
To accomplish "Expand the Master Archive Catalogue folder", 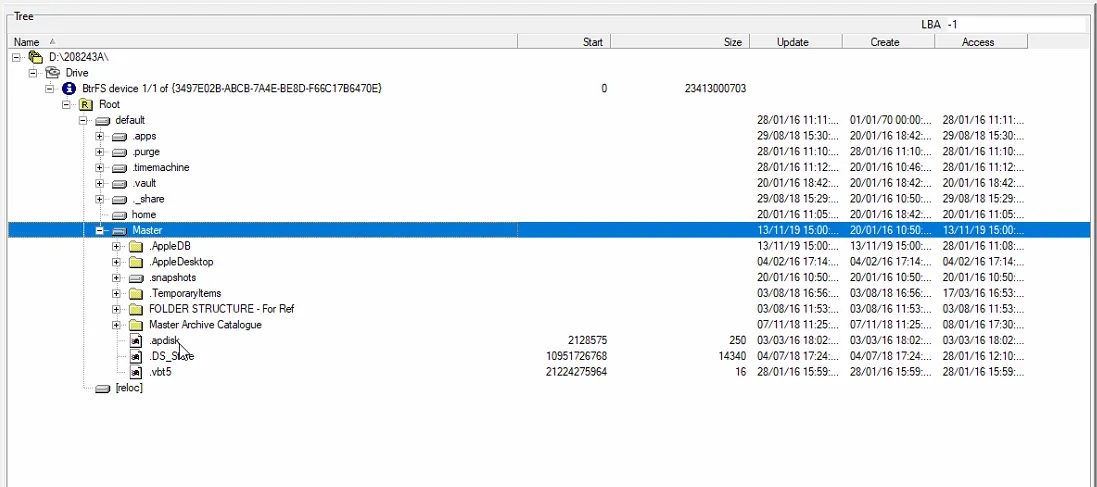I will [117, 325].
